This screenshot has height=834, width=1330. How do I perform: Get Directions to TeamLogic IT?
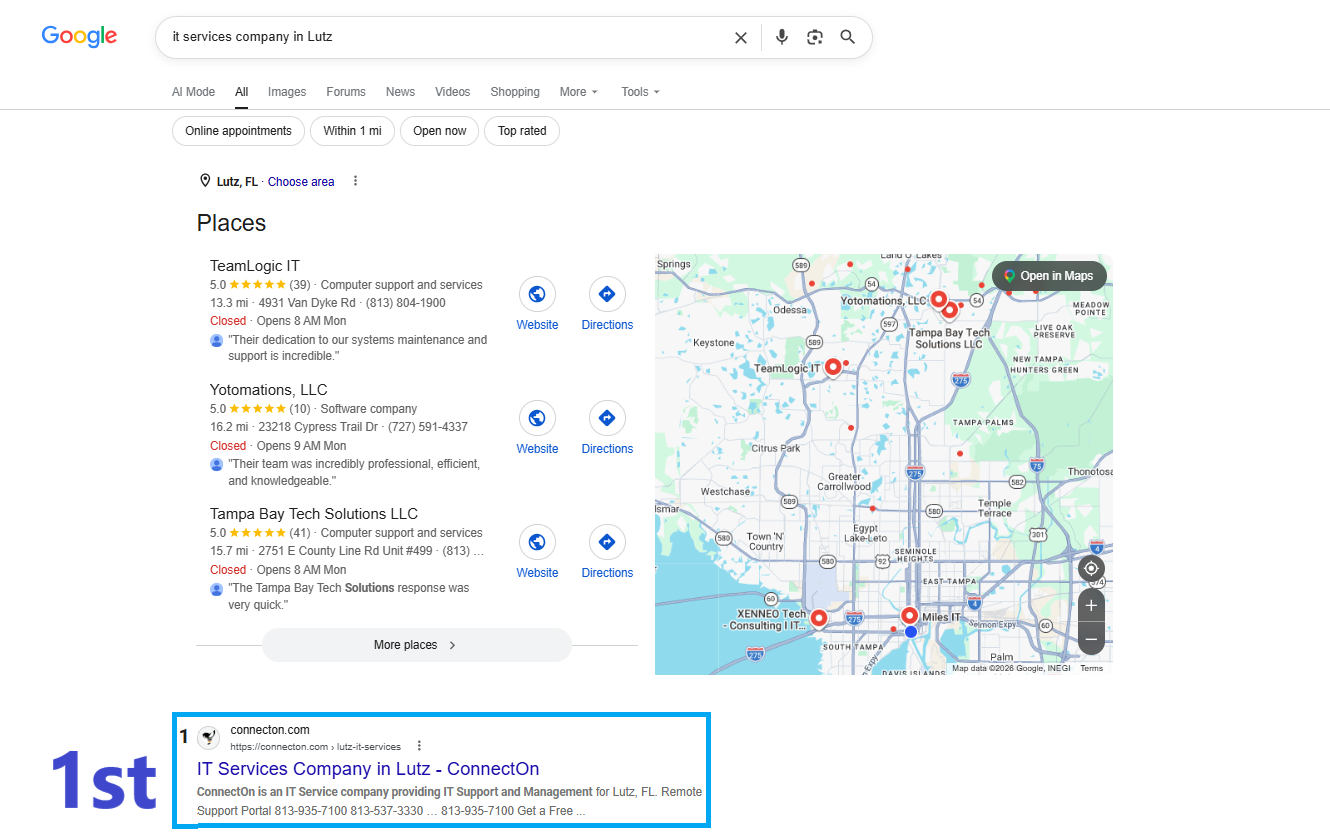[607, 294]
